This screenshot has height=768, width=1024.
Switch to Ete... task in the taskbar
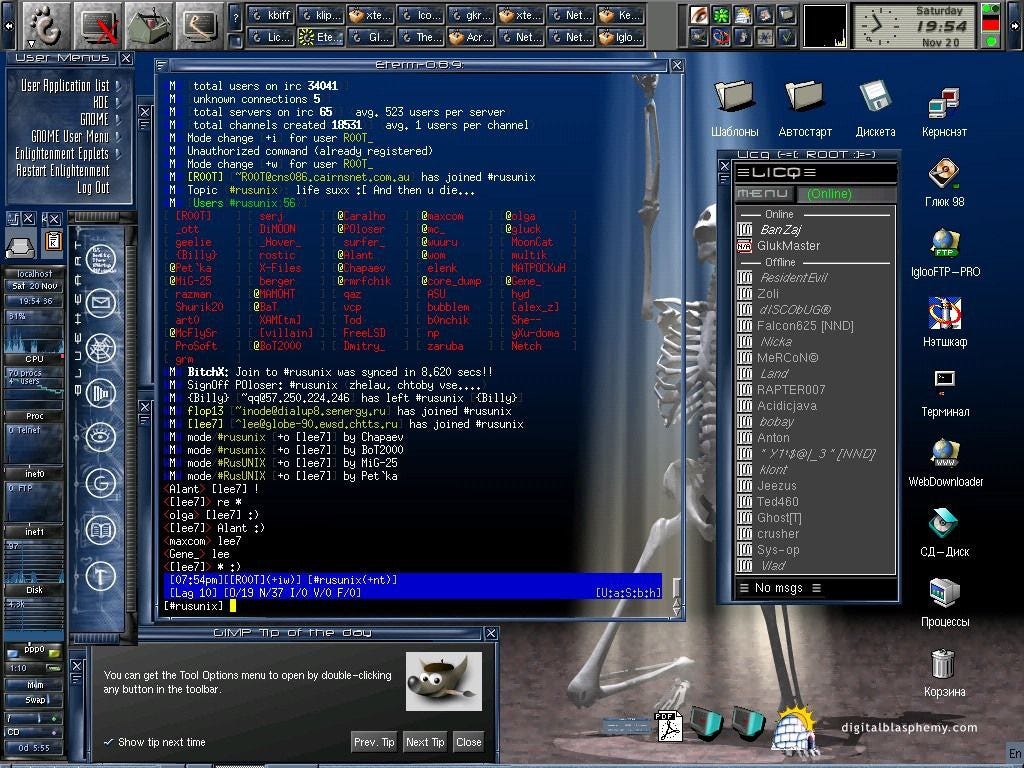(321, 37)
